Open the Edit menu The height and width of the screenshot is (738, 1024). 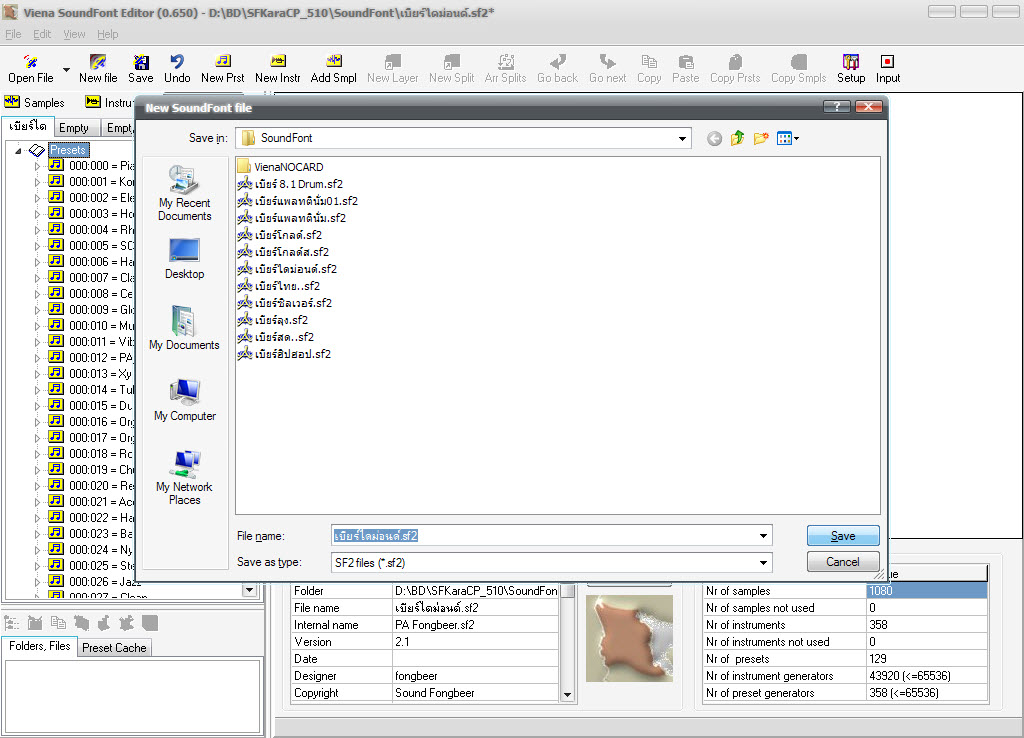(x=42, y=34)
